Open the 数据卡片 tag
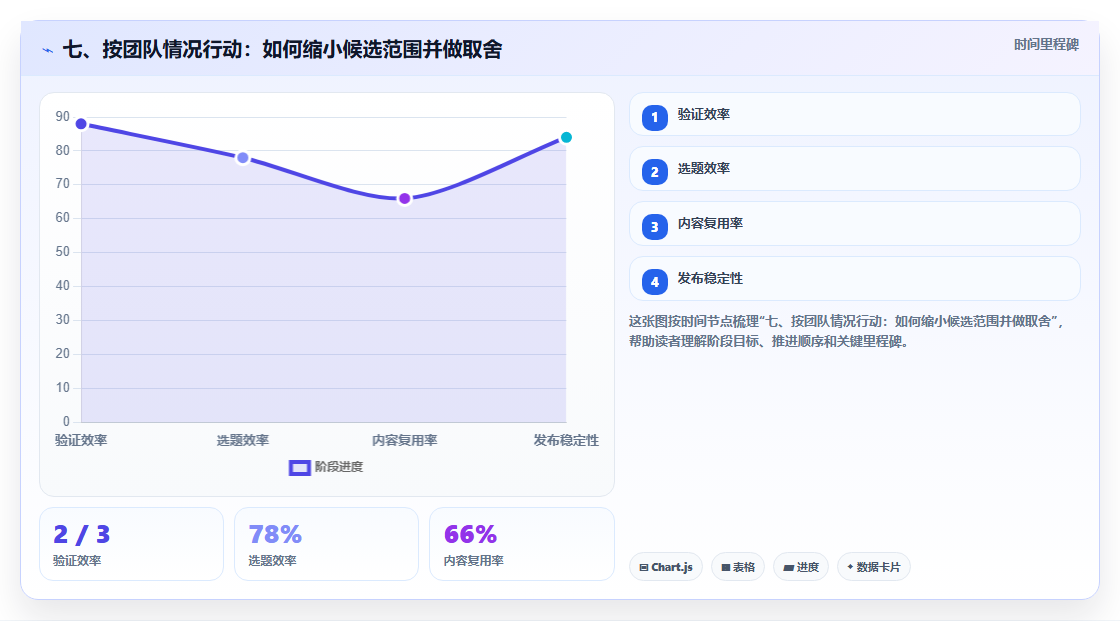Viewport: 1120px width, 621px height. (874, 567)
